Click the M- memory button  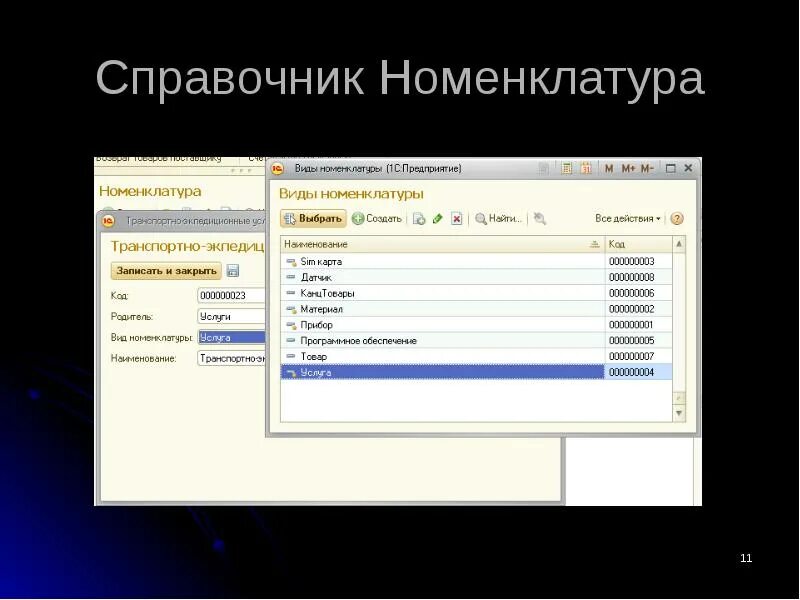pyautogui.click(x=647, y=168)
